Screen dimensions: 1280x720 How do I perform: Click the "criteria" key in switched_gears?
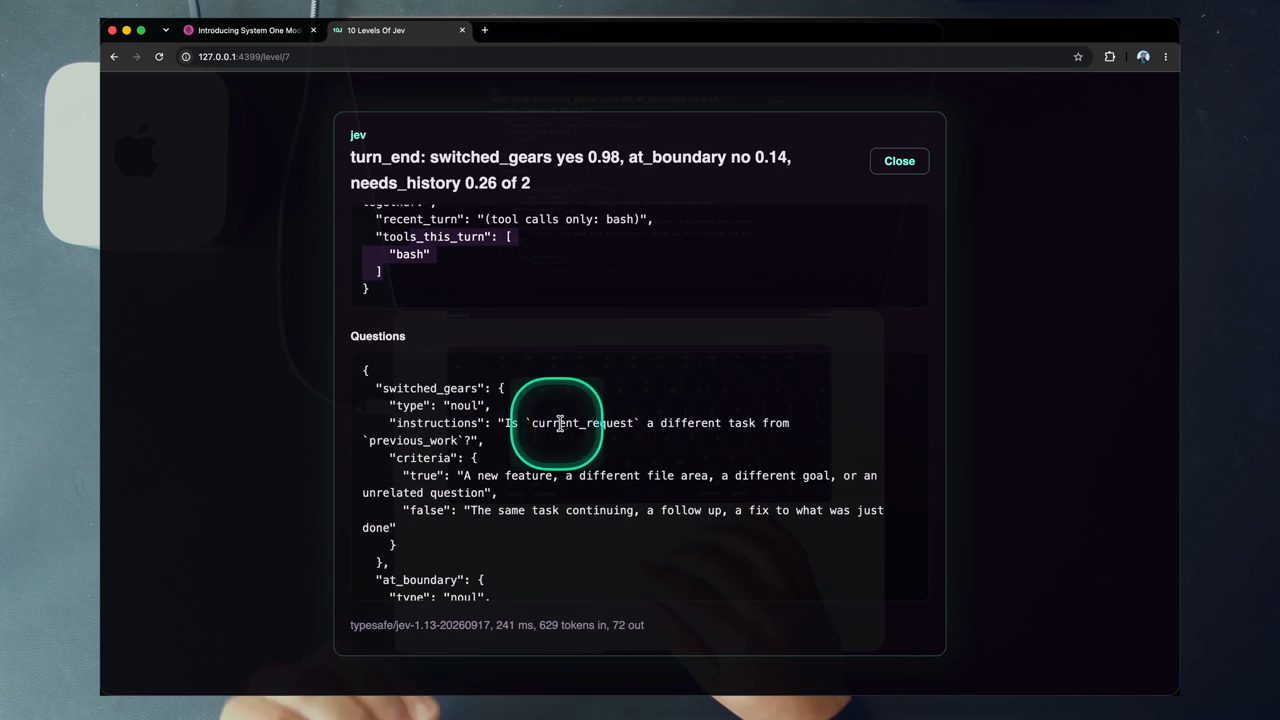point(423,458)
